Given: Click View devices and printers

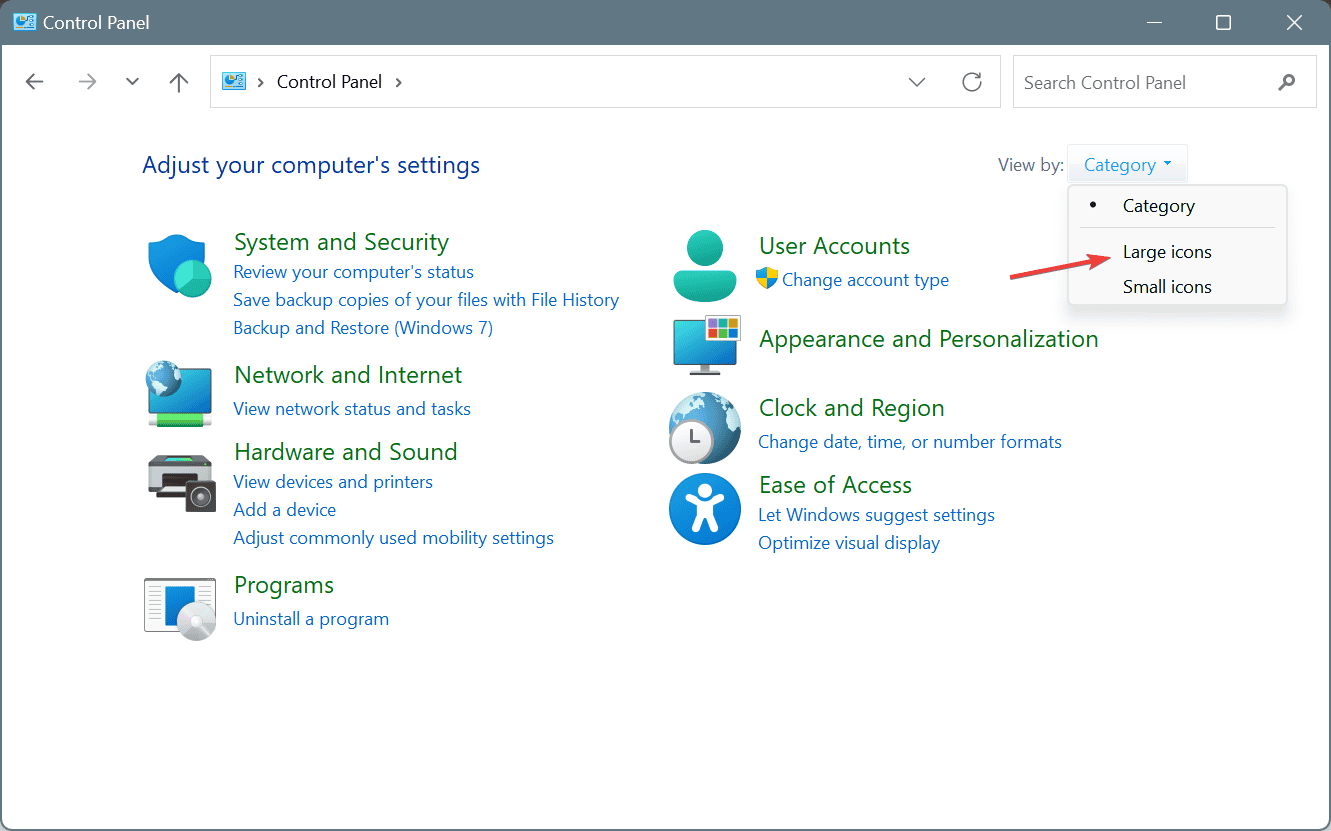Looking at the screenshot, I should pyautogui.click(x=333, y=482).
